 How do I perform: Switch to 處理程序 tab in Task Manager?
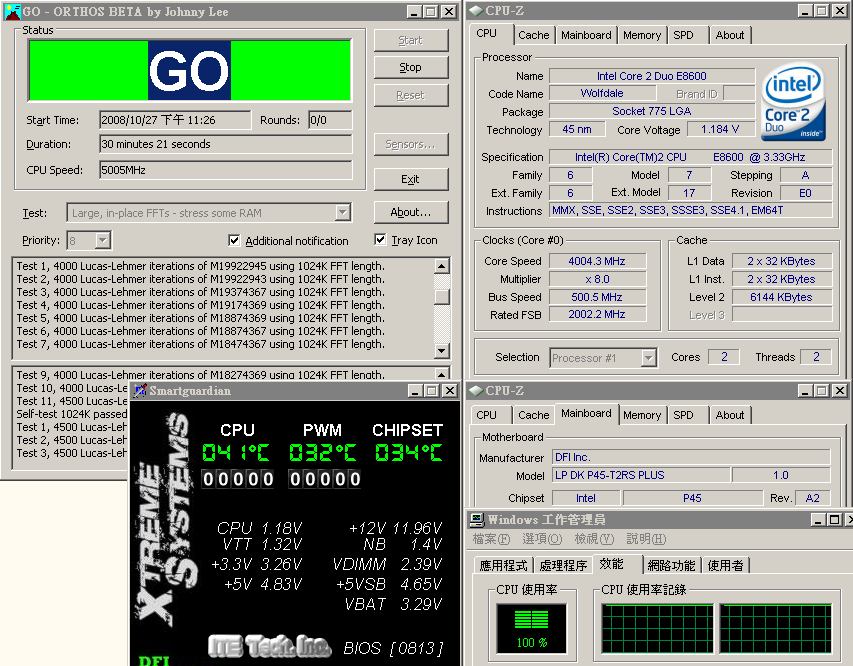tap(563, 565)
